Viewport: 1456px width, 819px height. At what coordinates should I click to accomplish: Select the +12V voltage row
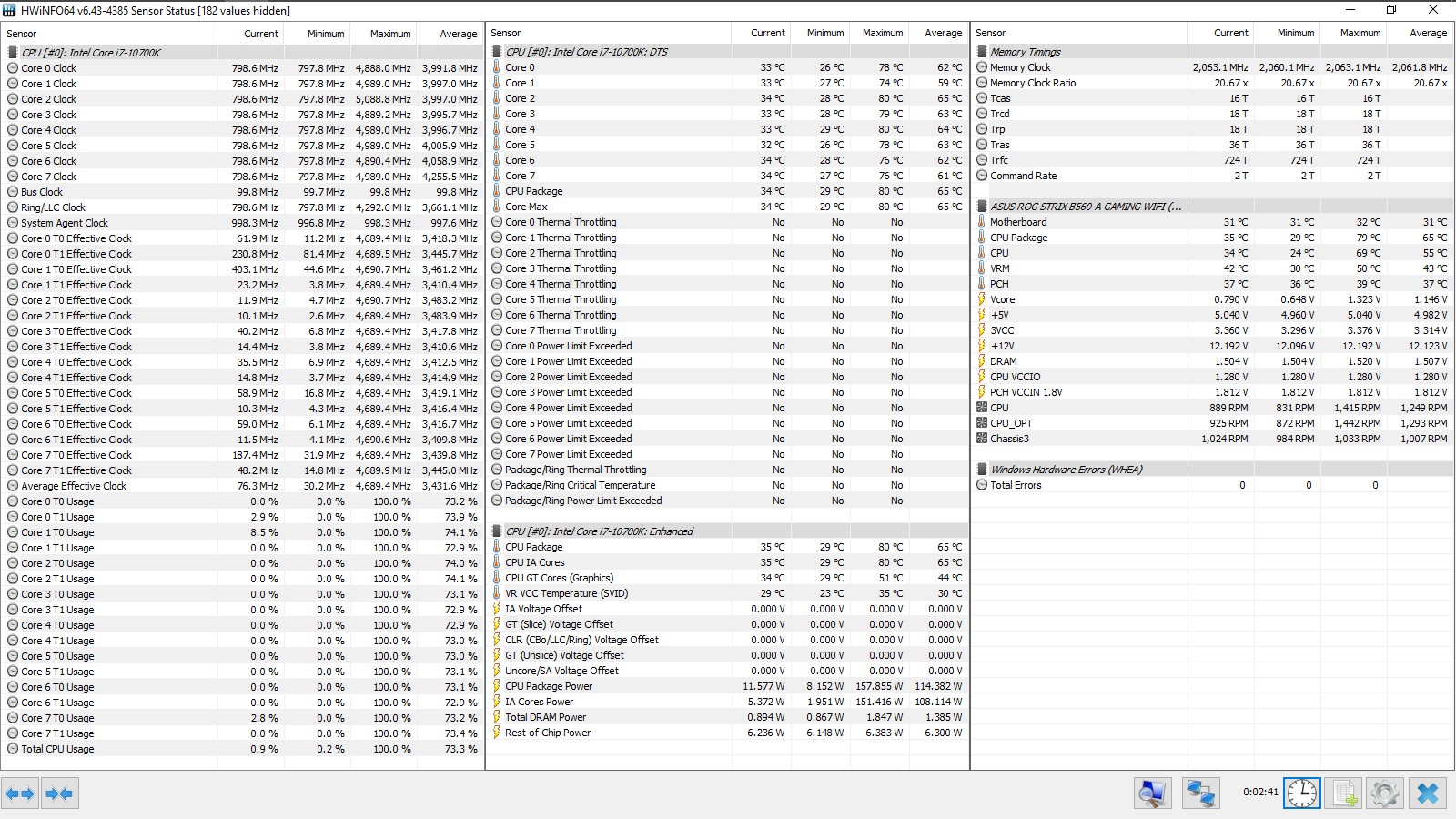tap(1212, 346)
